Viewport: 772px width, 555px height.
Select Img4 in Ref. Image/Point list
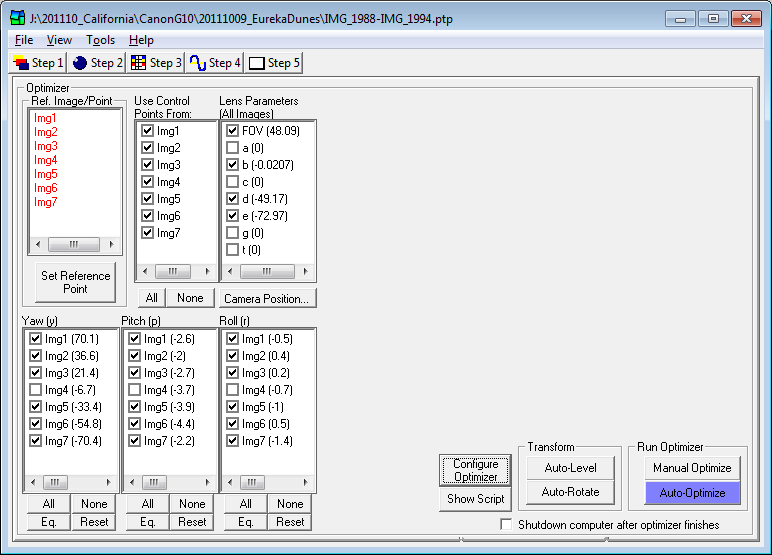pos(45,160)
